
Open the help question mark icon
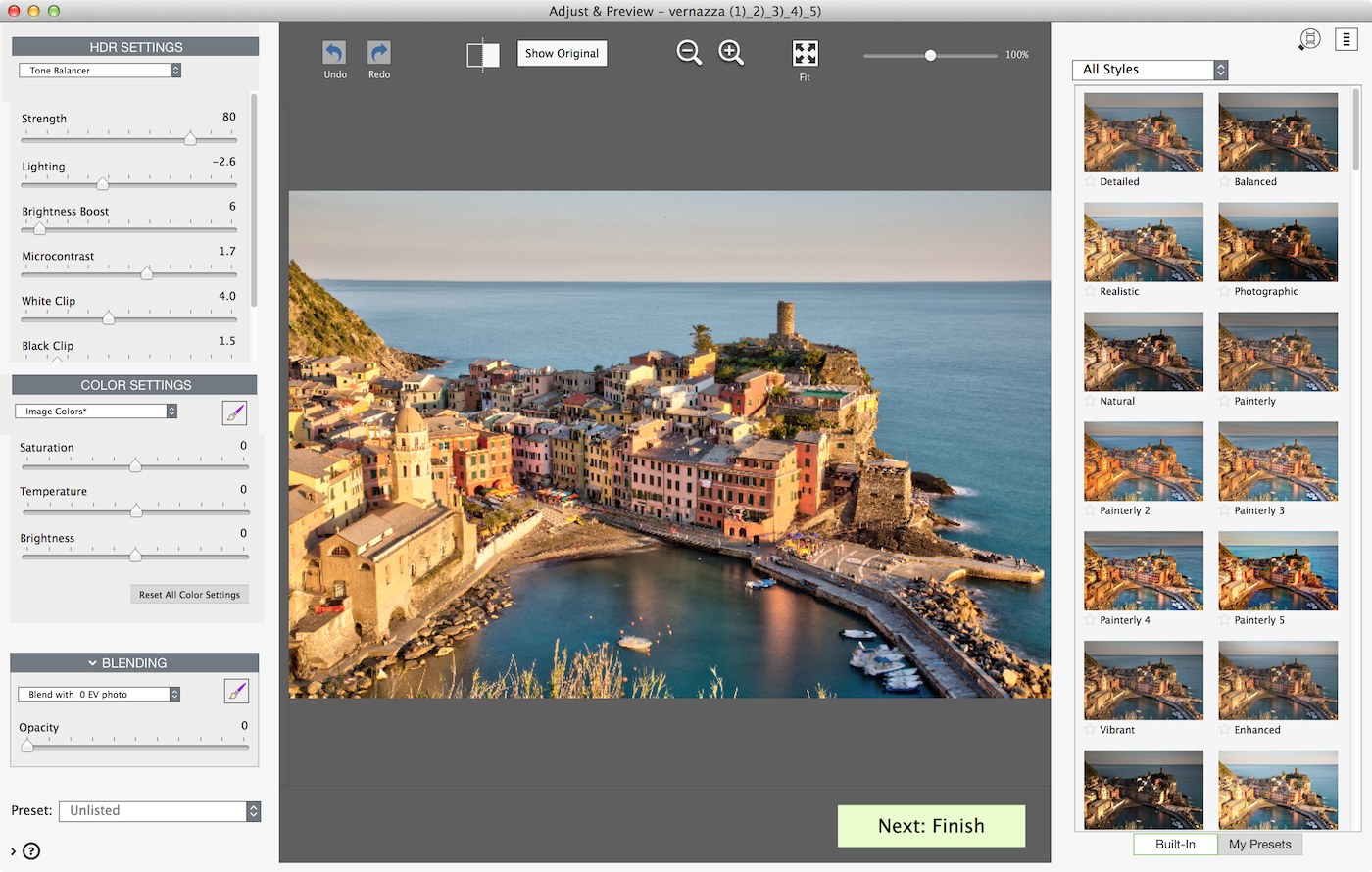coord(31,850)
